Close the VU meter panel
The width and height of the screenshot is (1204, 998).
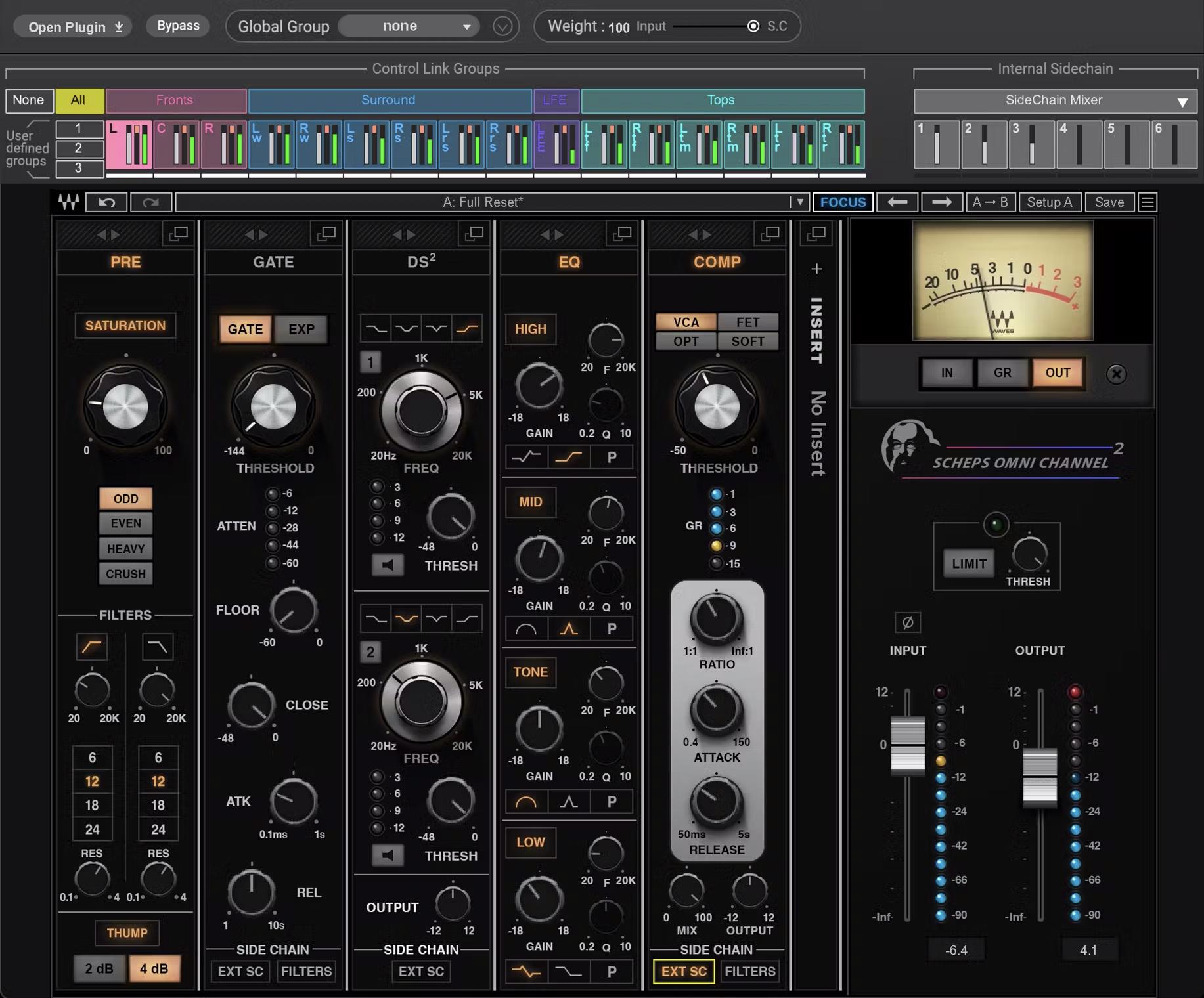pos(1116,374)
